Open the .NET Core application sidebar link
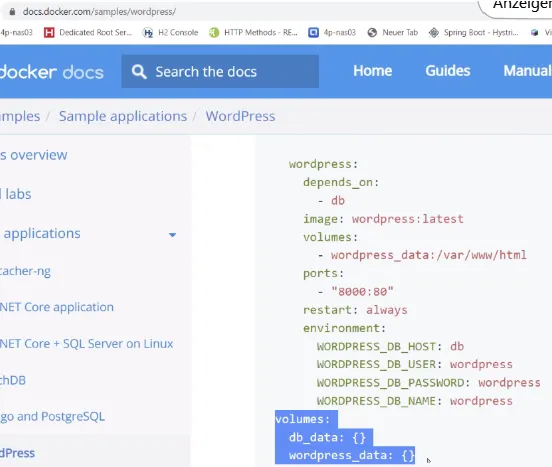552x467 pixels. point(57,307)
